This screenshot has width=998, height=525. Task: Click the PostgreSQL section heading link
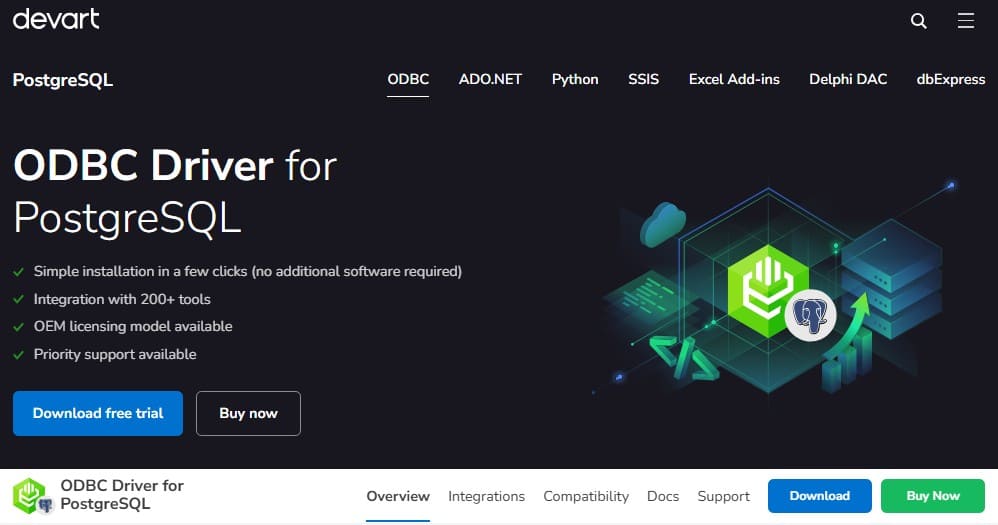tap(63, 80)
